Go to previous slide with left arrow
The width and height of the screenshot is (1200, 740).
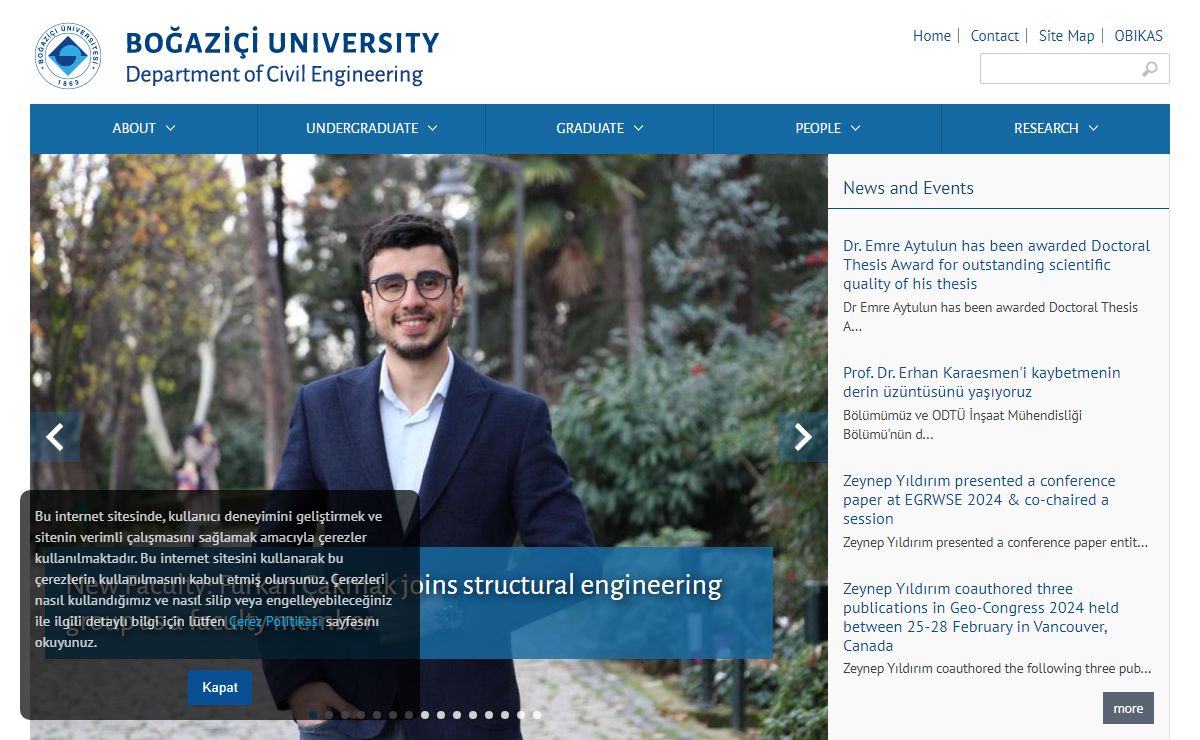click(x=55, y=437)
